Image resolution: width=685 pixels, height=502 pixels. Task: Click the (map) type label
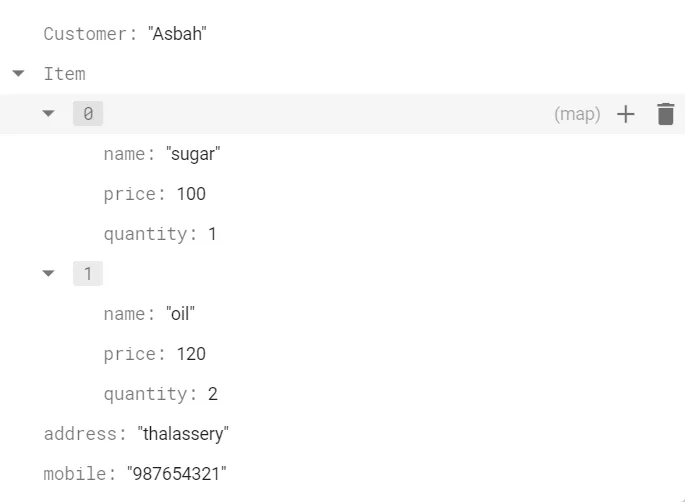[x=577, y=114]
